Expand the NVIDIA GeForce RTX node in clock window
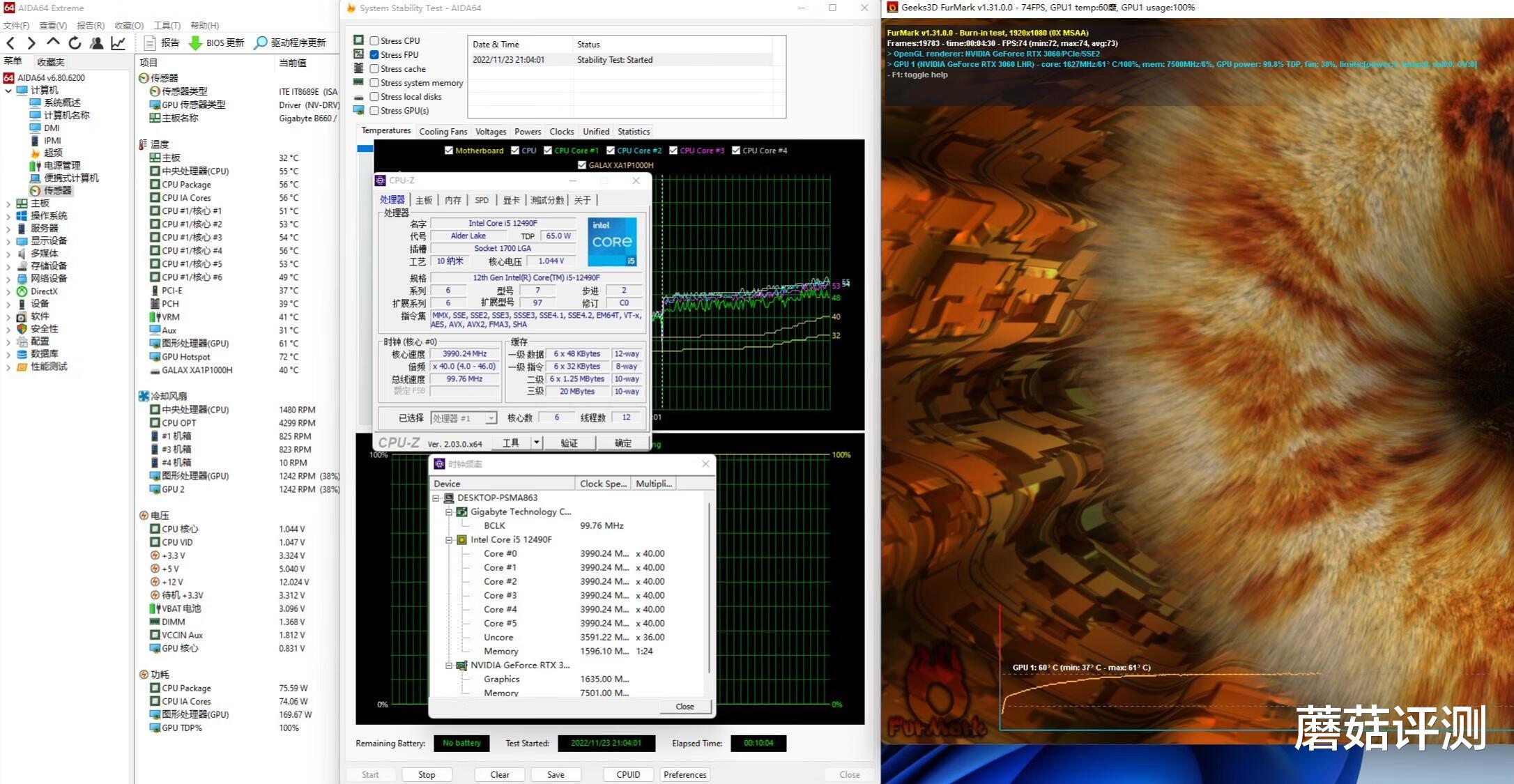Screen dimensions: 1514x784 click(x=449, y=665)
